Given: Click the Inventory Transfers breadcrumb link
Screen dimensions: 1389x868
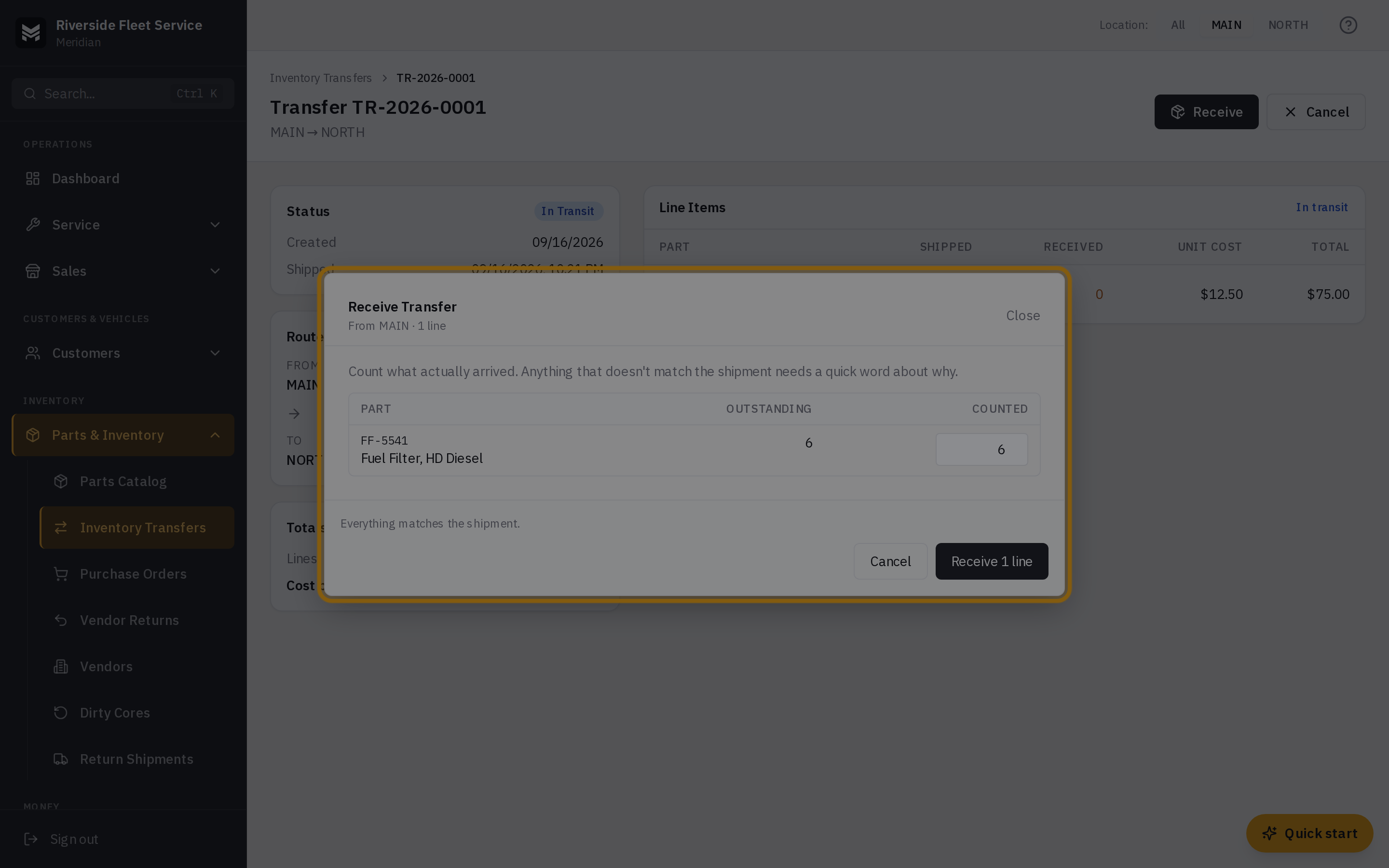Looking at the screenshot, I should click(x=320, y=78).
